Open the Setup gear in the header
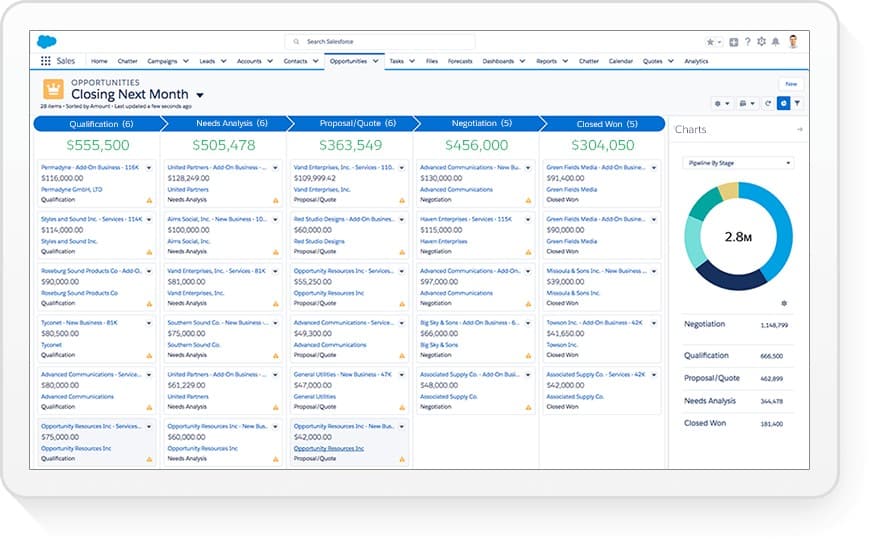Viewport: 876px width, 547px height. (x=761, y=42)
